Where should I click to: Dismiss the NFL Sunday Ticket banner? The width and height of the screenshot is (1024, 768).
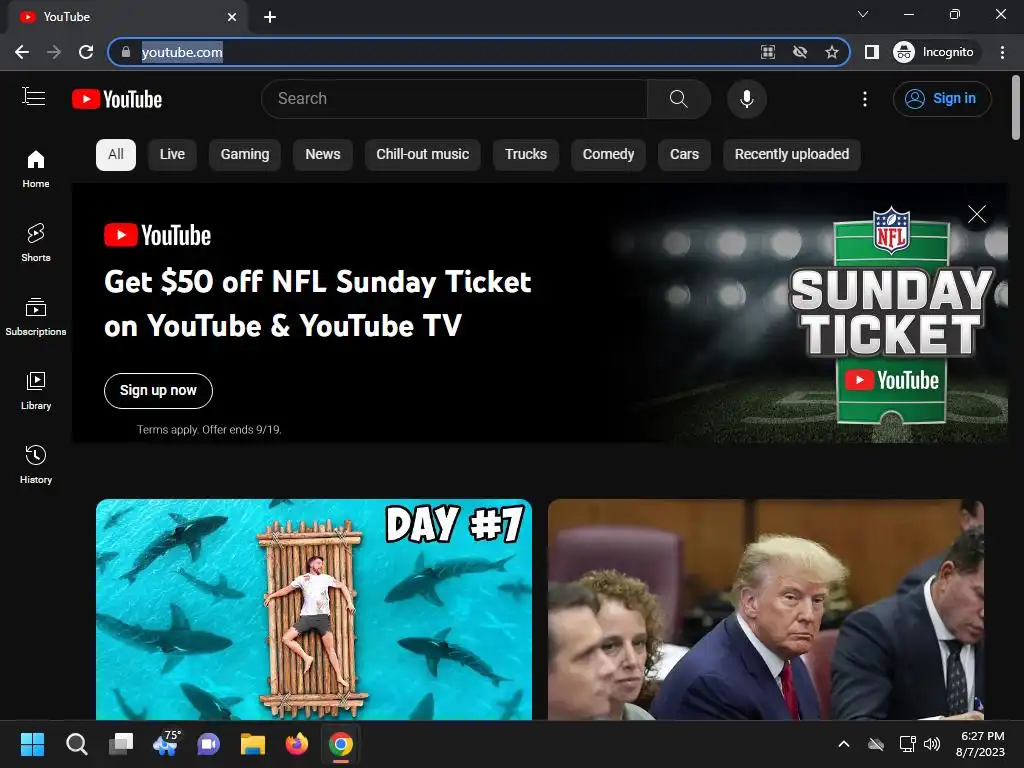click(x=977, y=214)
